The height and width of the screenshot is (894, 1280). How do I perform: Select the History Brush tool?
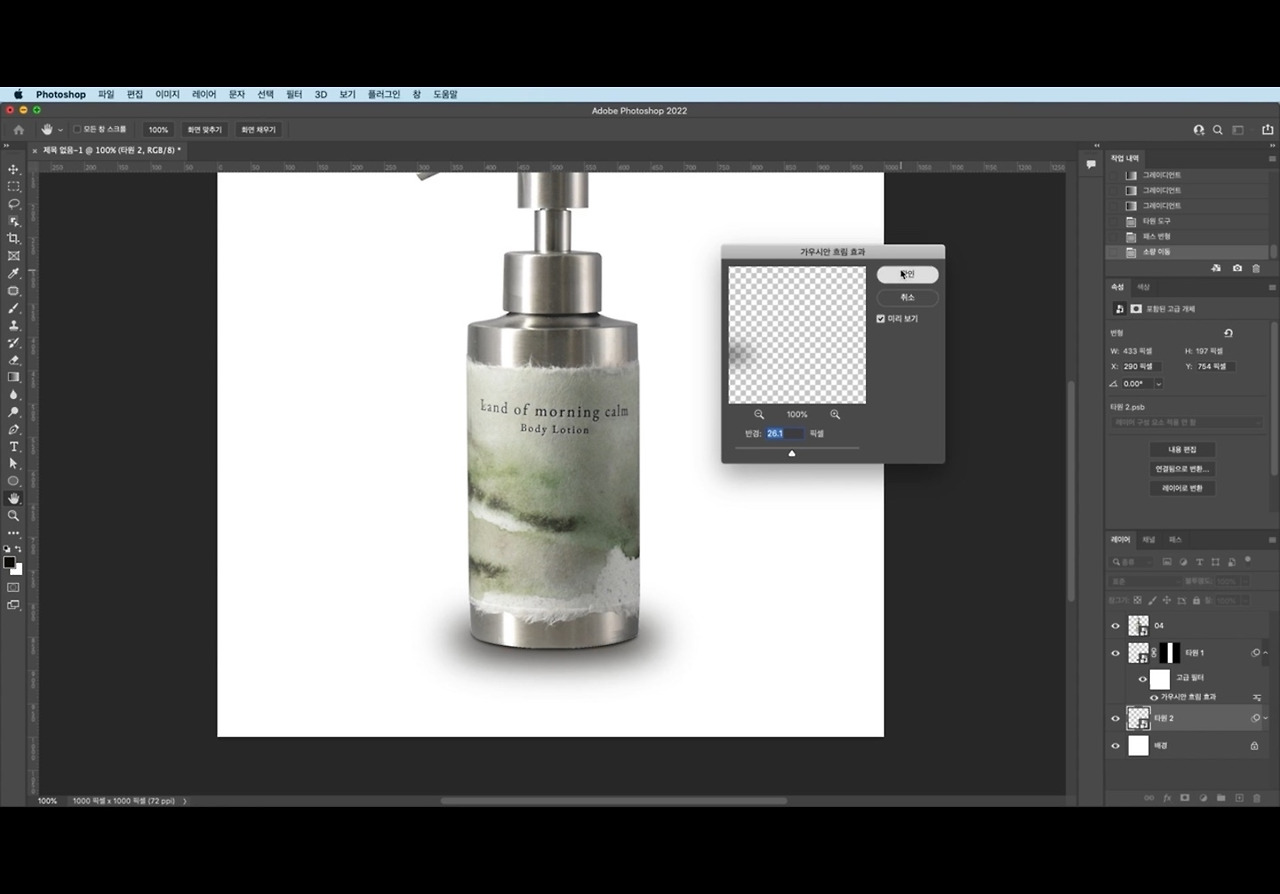tap(14, 343)
